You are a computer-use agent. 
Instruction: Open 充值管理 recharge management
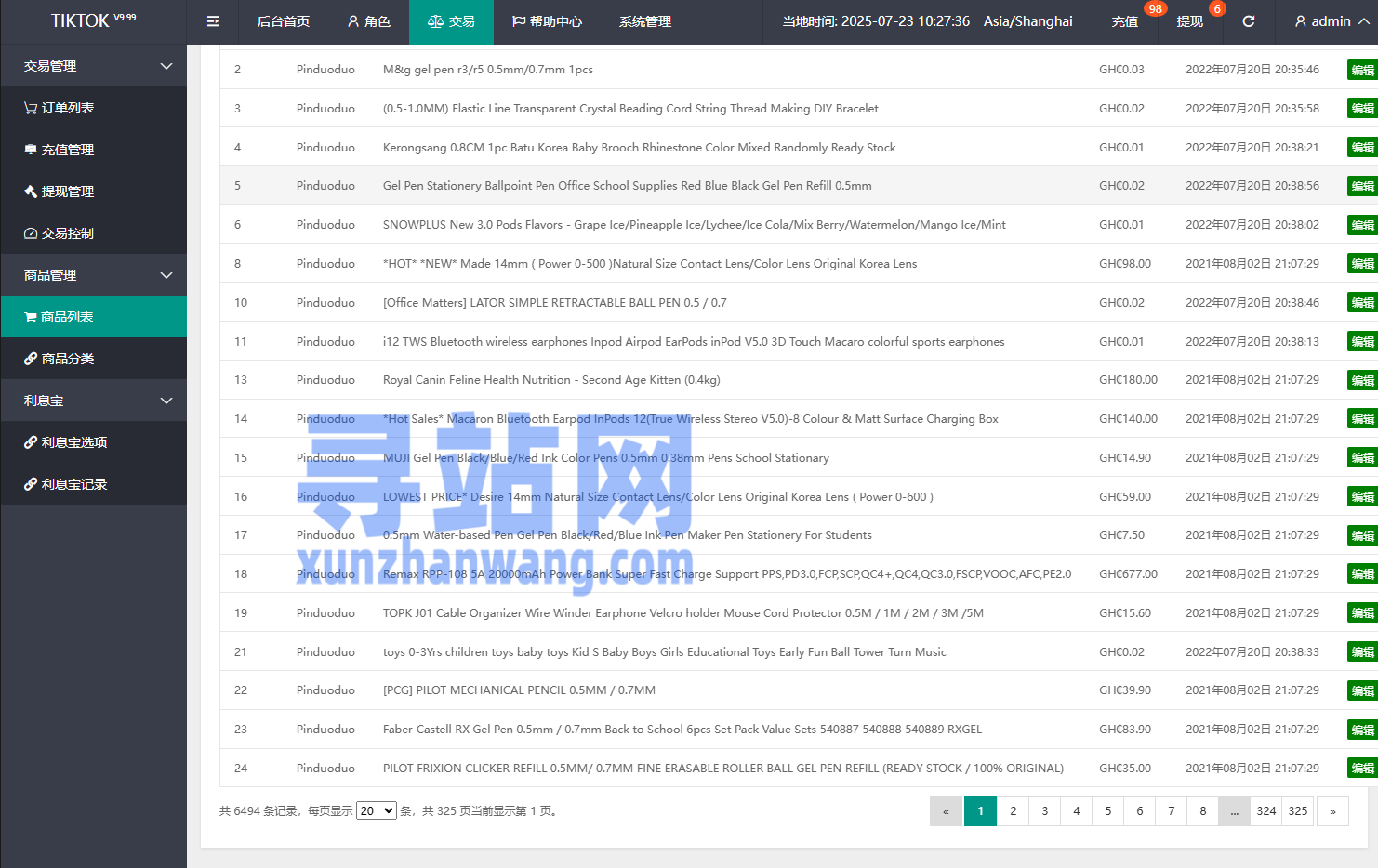pos(93,150)
